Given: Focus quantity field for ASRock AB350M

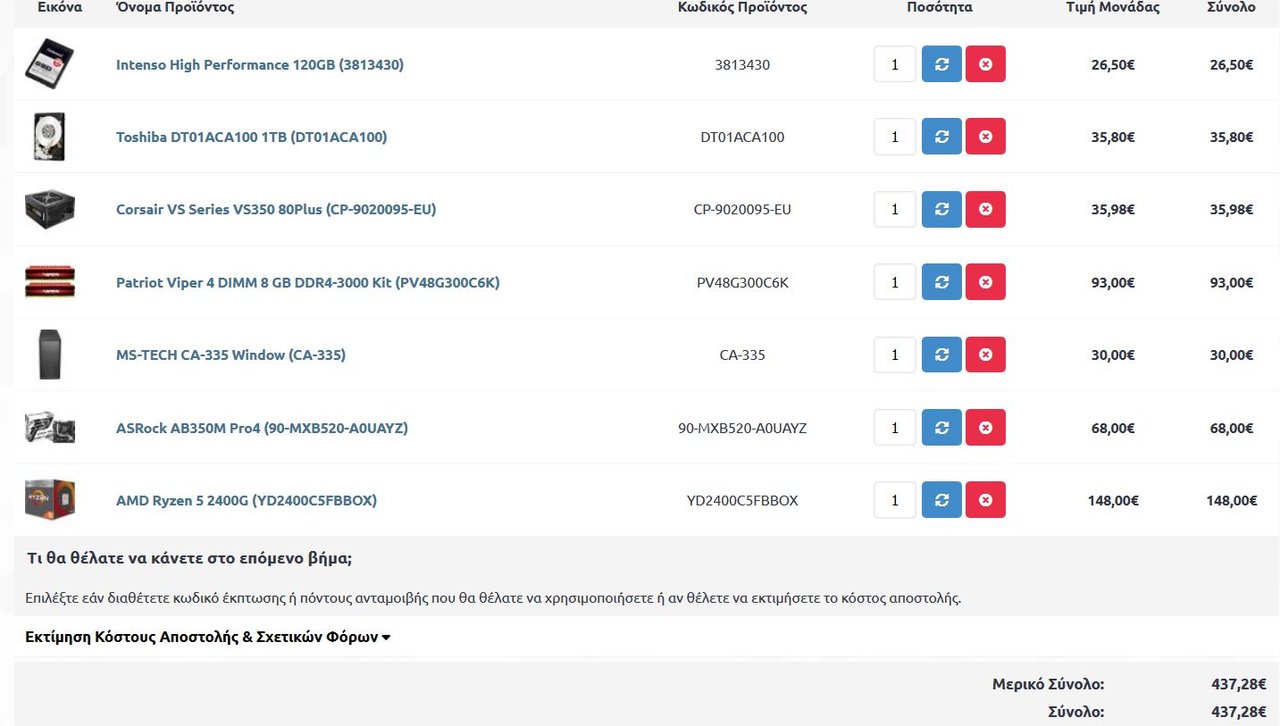Looking at the screenshot, I should tap(895, 428).
